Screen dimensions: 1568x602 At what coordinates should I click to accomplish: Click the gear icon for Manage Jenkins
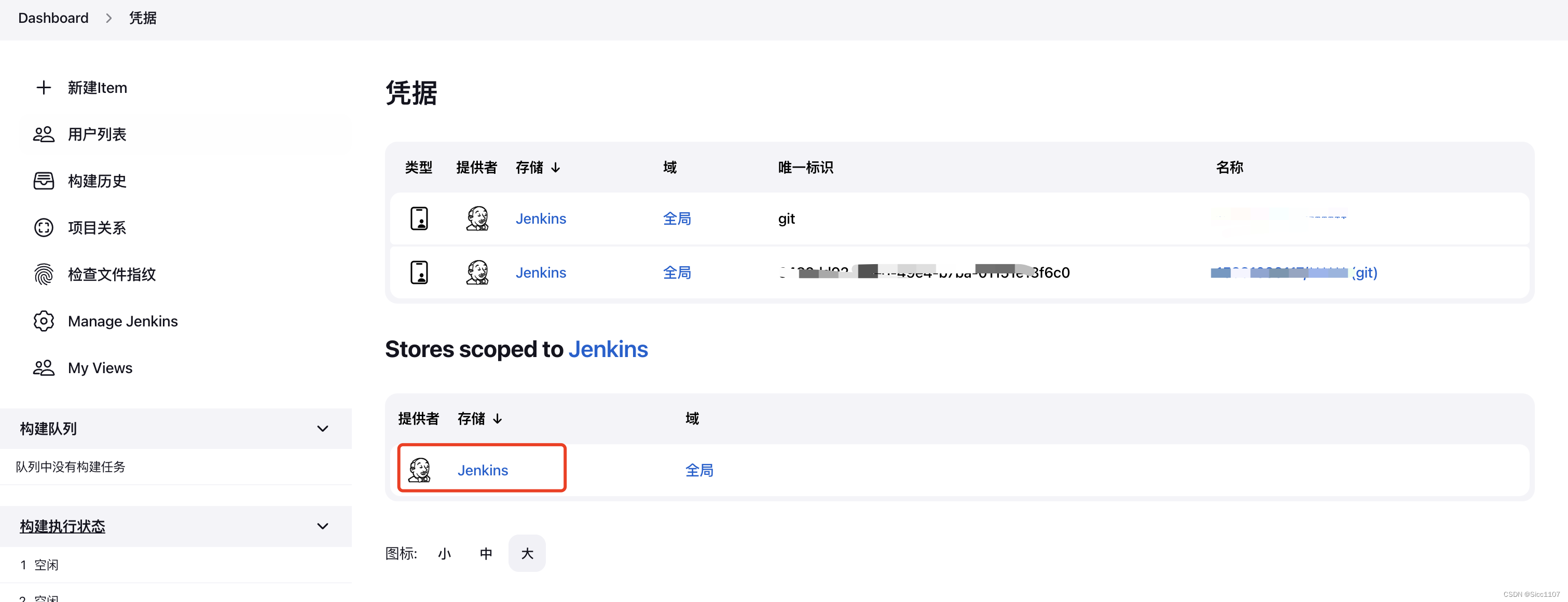[43, 321]
